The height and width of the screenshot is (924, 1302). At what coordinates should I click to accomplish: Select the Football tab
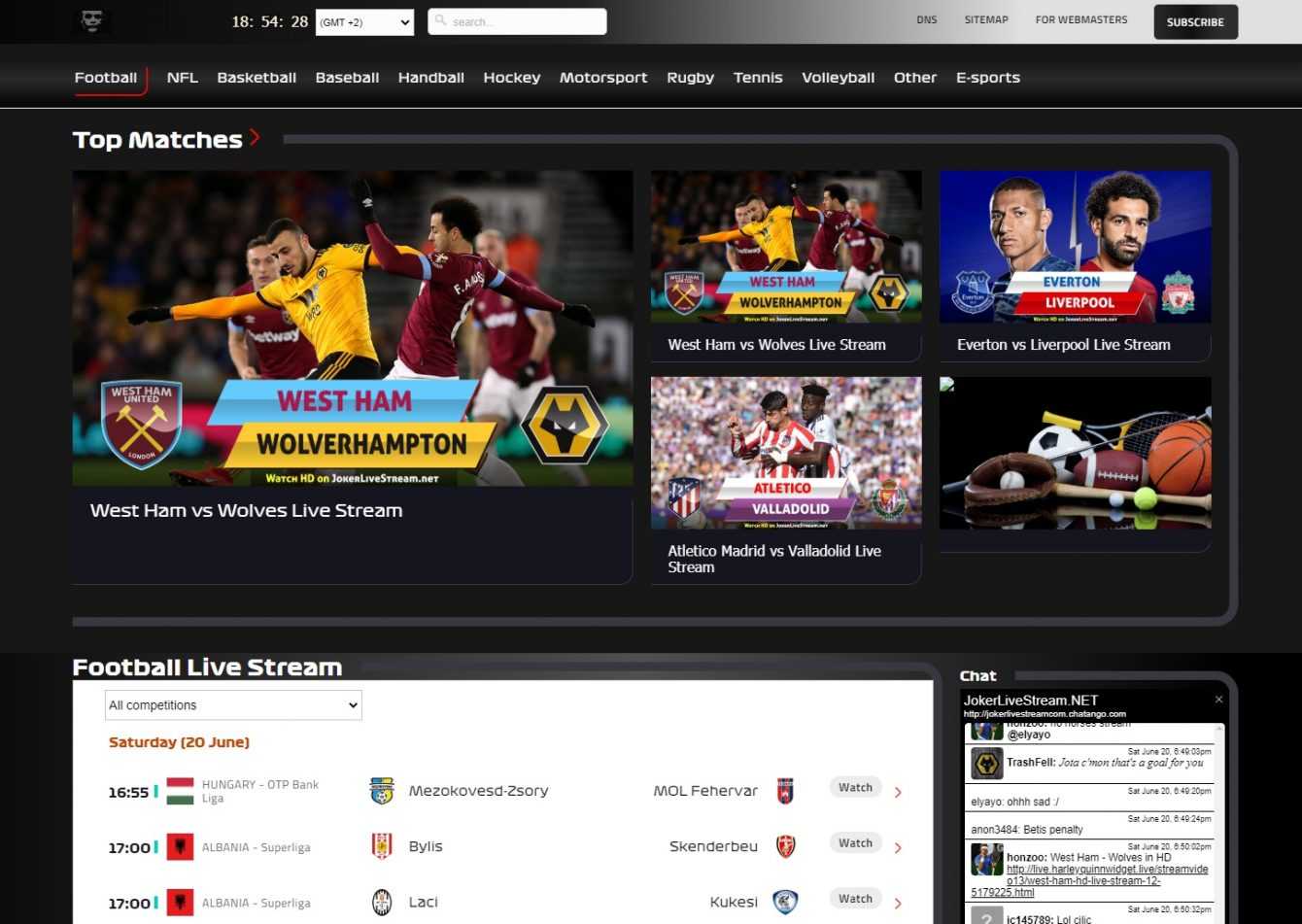[x=106, y=78]
